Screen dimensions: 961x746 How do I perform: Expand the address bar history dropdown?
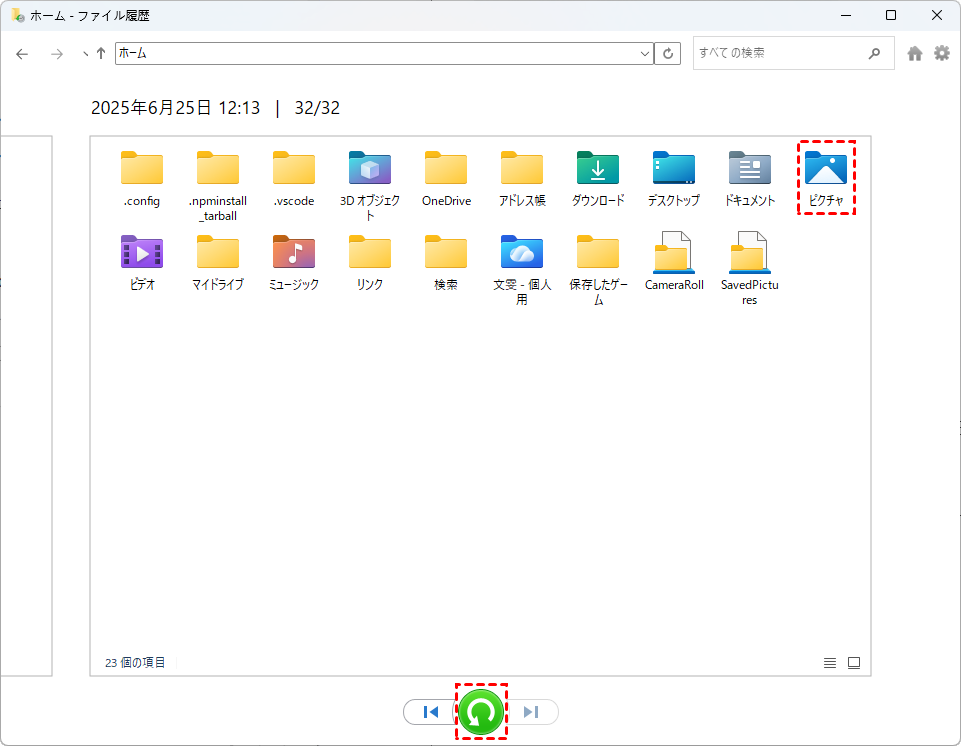tap(645, 53)
